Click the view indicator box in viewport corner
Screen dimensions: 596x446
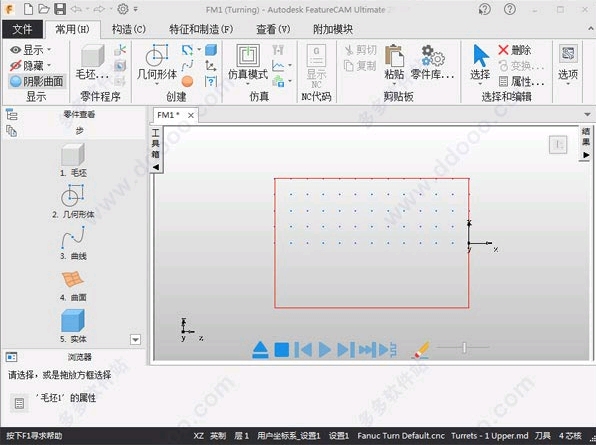click(558, 144)
